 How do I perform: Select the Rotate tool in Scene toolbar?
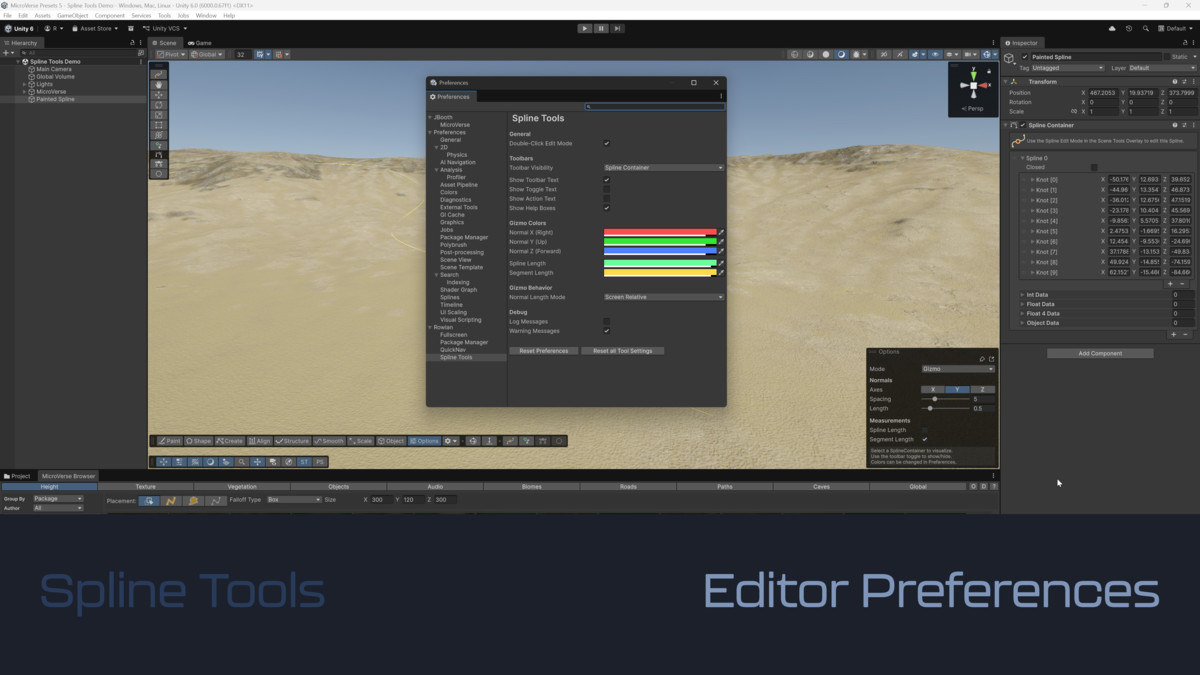pyautogui.click(x=158, y=105)
